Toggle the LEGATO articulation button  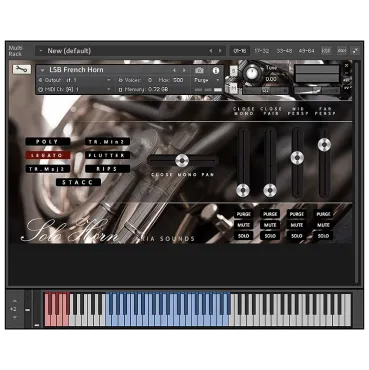(x=48, y=155)
